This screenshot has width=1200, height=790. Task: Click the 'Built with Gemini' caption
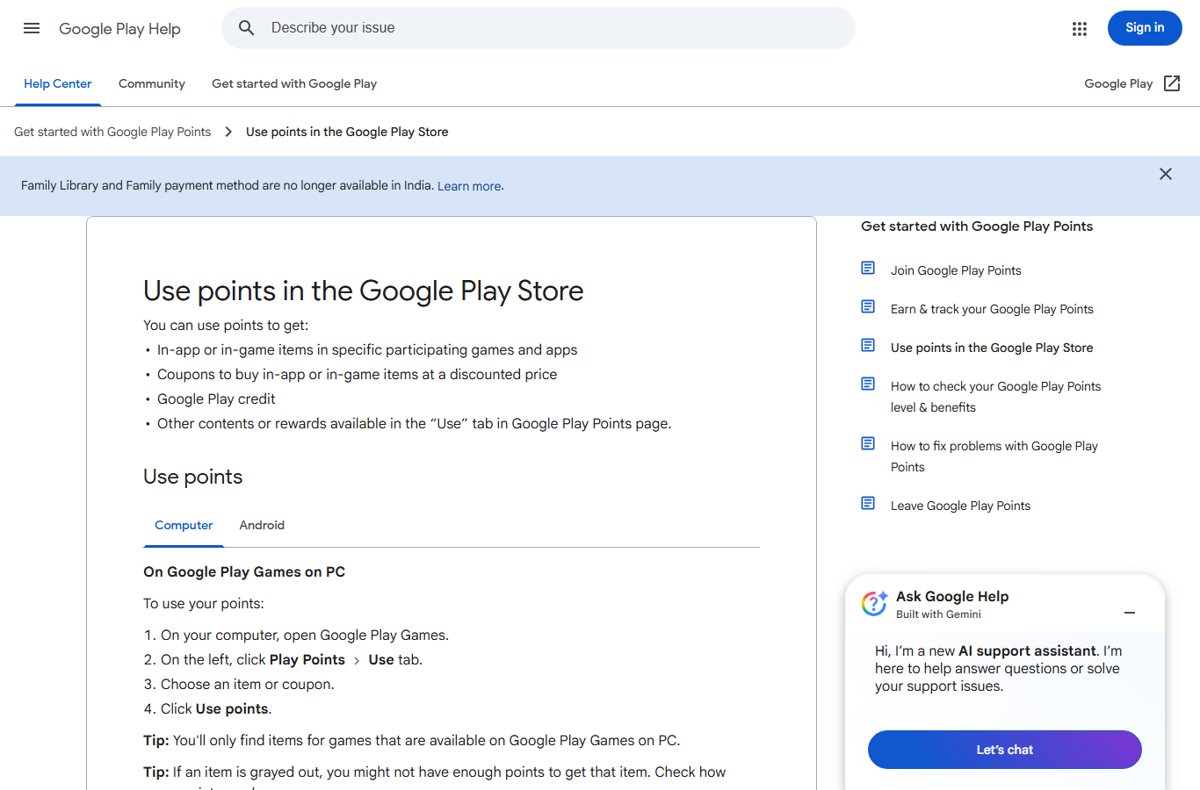coord(938,614)
